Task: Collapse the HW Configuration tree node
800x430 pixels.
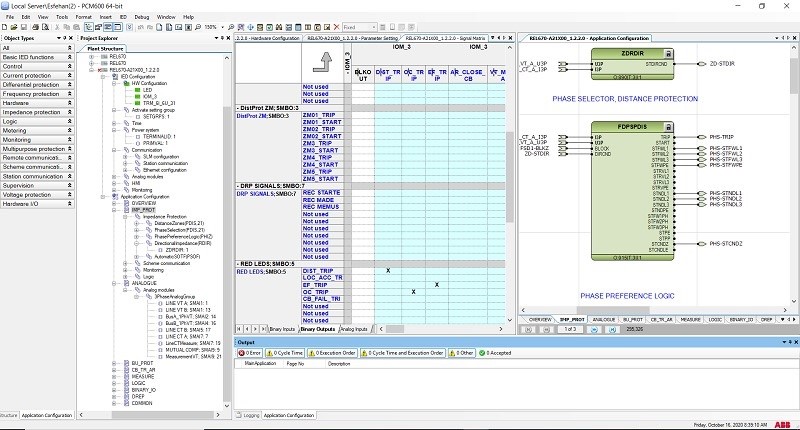Action: (x=112, y=82)
